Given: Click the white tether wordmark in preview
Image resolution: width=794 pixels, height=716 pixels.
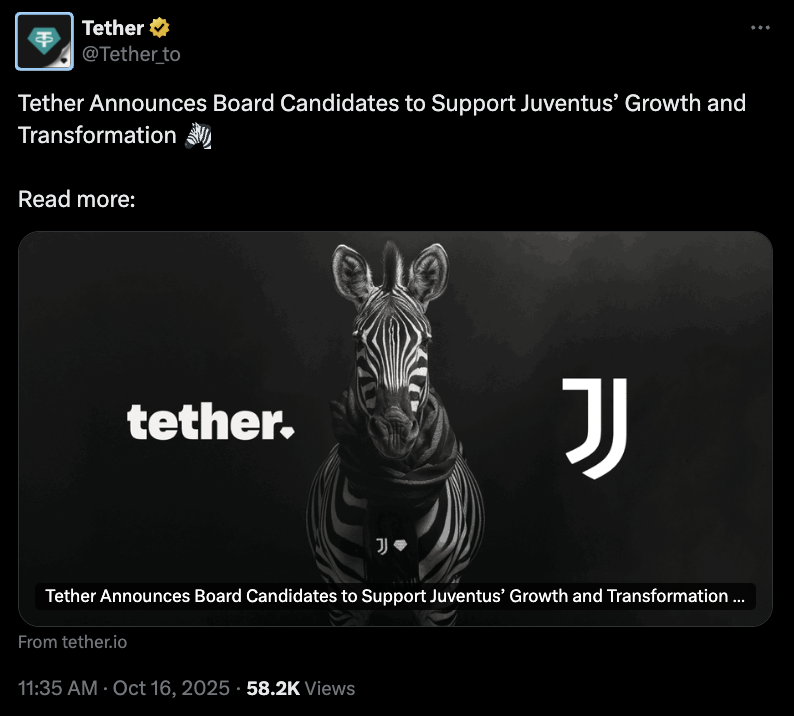Looking at the screenshot, I should click(202, 424).
